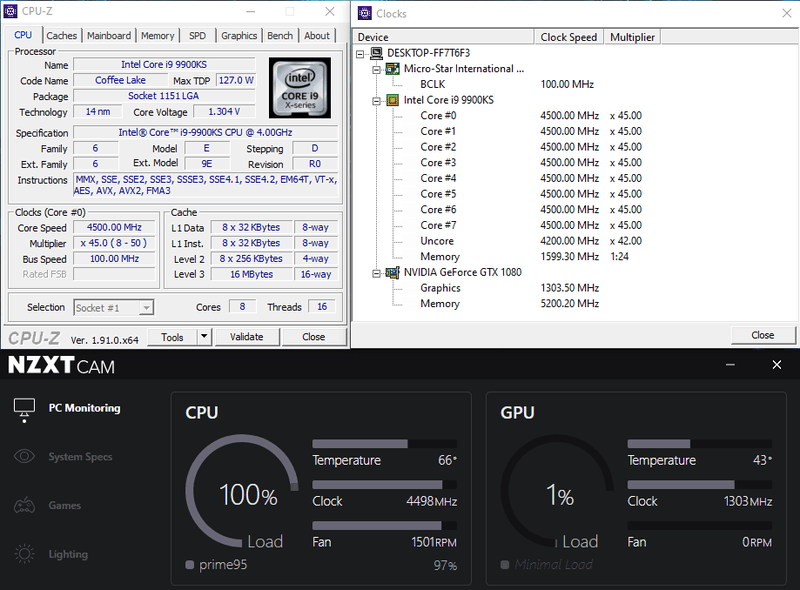Click the Close button in Clocks window
800x590 pixels.
(x=763, y=335)
